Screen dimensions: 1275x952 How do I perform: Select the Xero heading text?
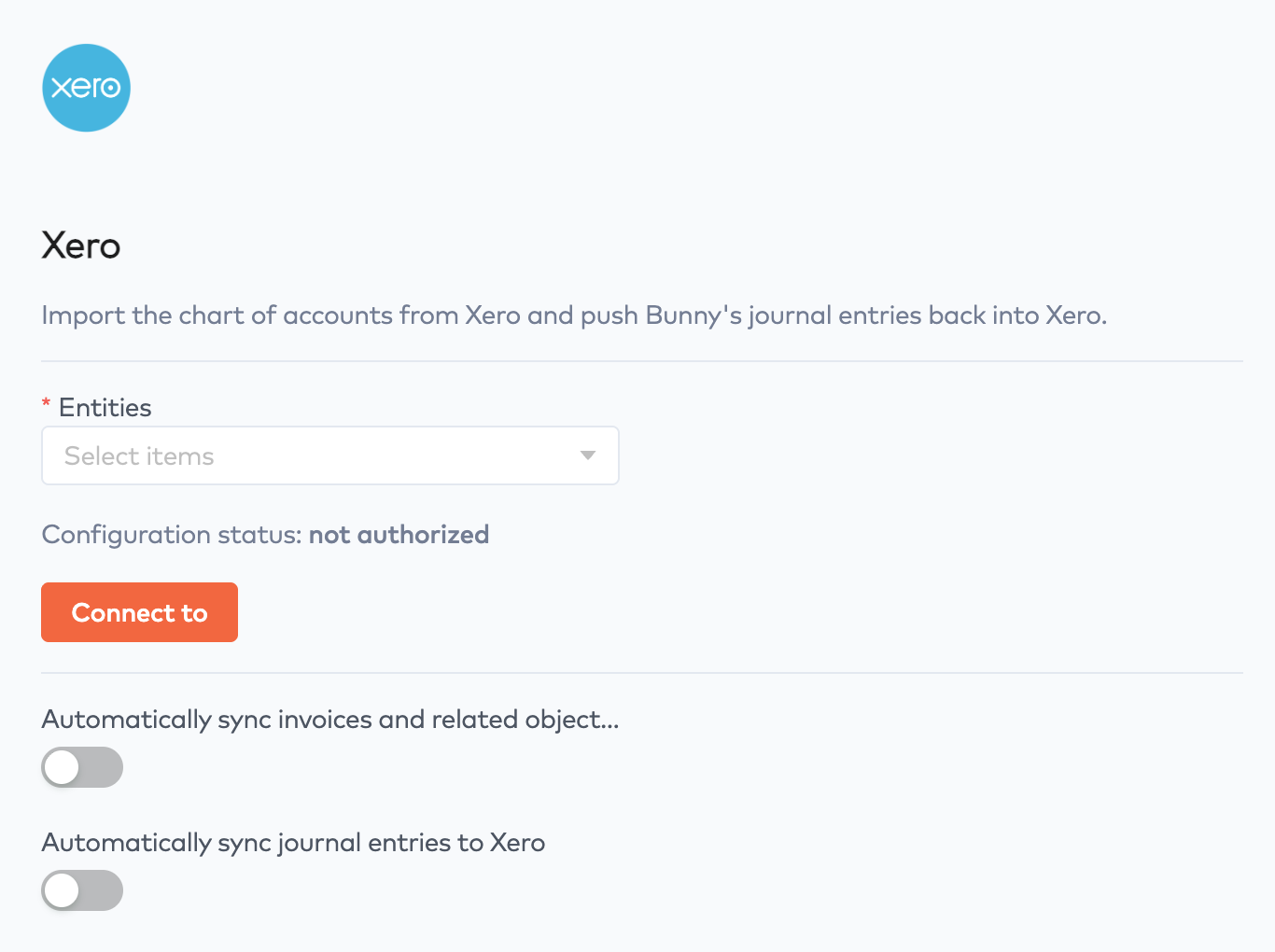(81, 245)
